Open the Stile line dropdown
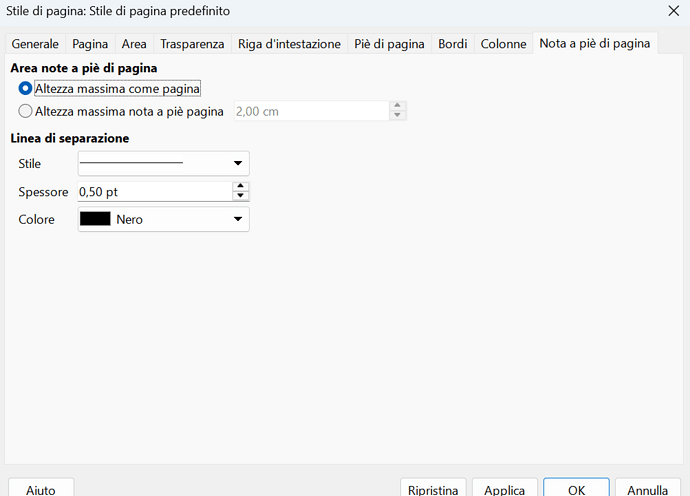This screenshot has height=496, width=690. coord(164,163)
